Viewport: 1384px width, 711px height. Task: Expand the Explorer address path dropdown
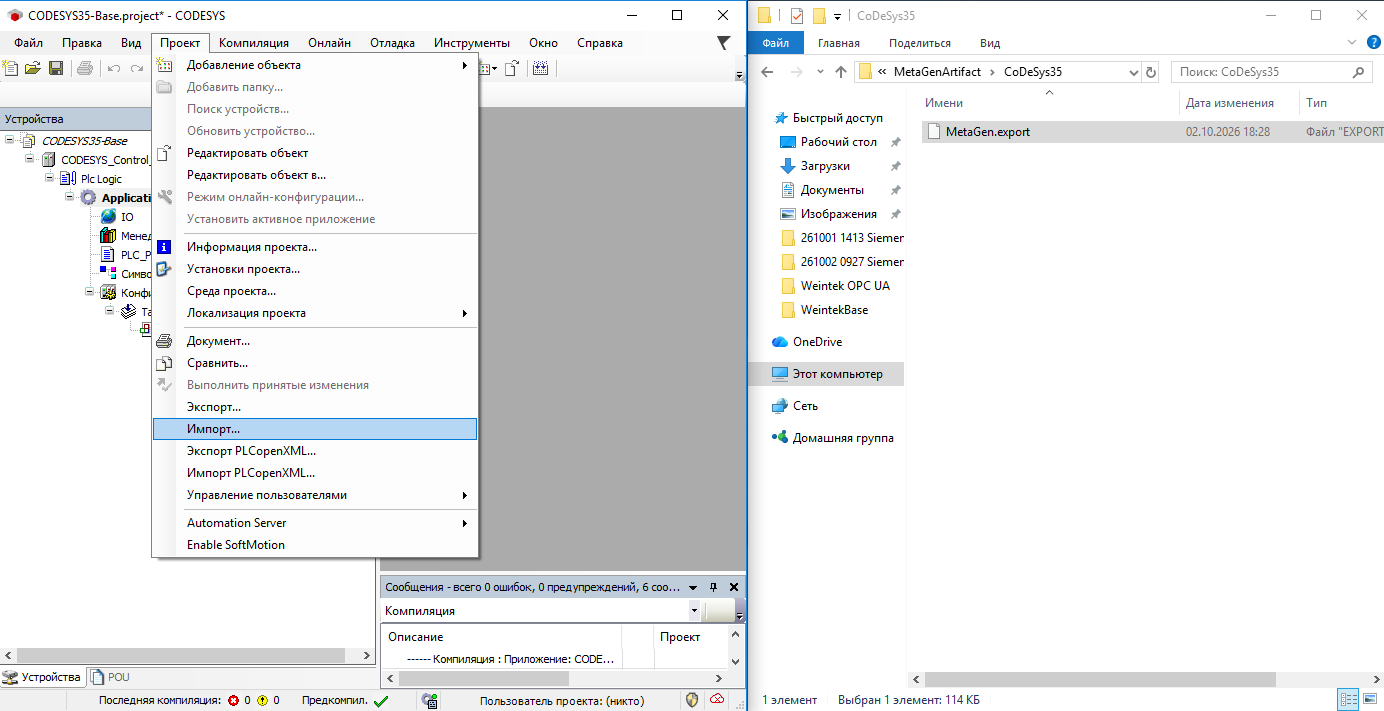1133,72
